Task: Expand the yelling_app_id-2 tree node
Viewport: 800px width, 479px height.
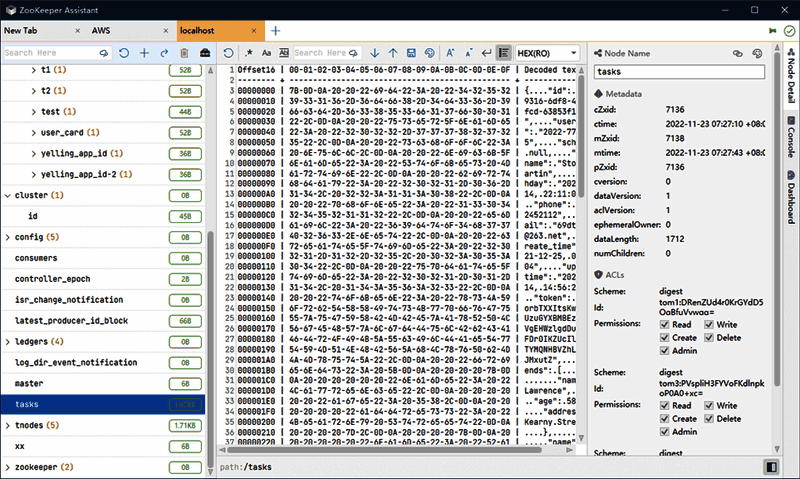Action: pos(34,174)
